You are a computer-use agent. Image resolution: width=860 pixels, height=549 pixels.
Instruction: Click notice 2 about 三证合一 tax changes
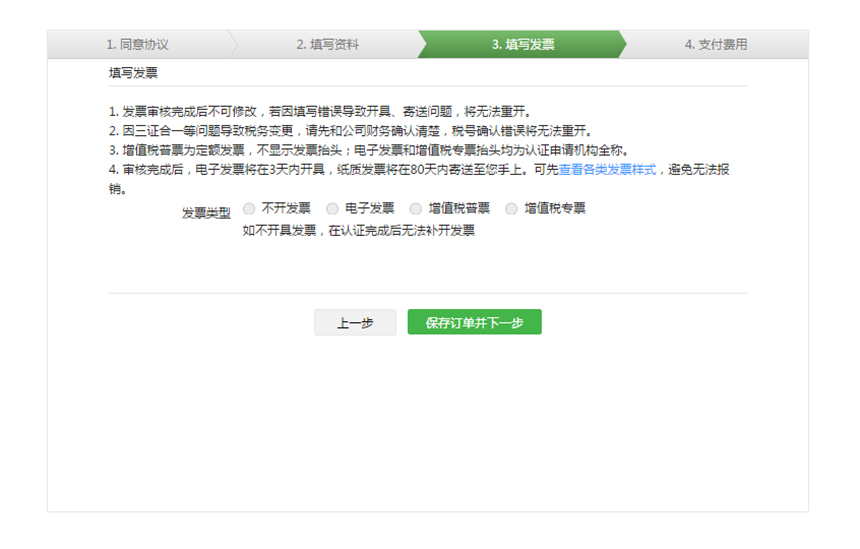350,131
